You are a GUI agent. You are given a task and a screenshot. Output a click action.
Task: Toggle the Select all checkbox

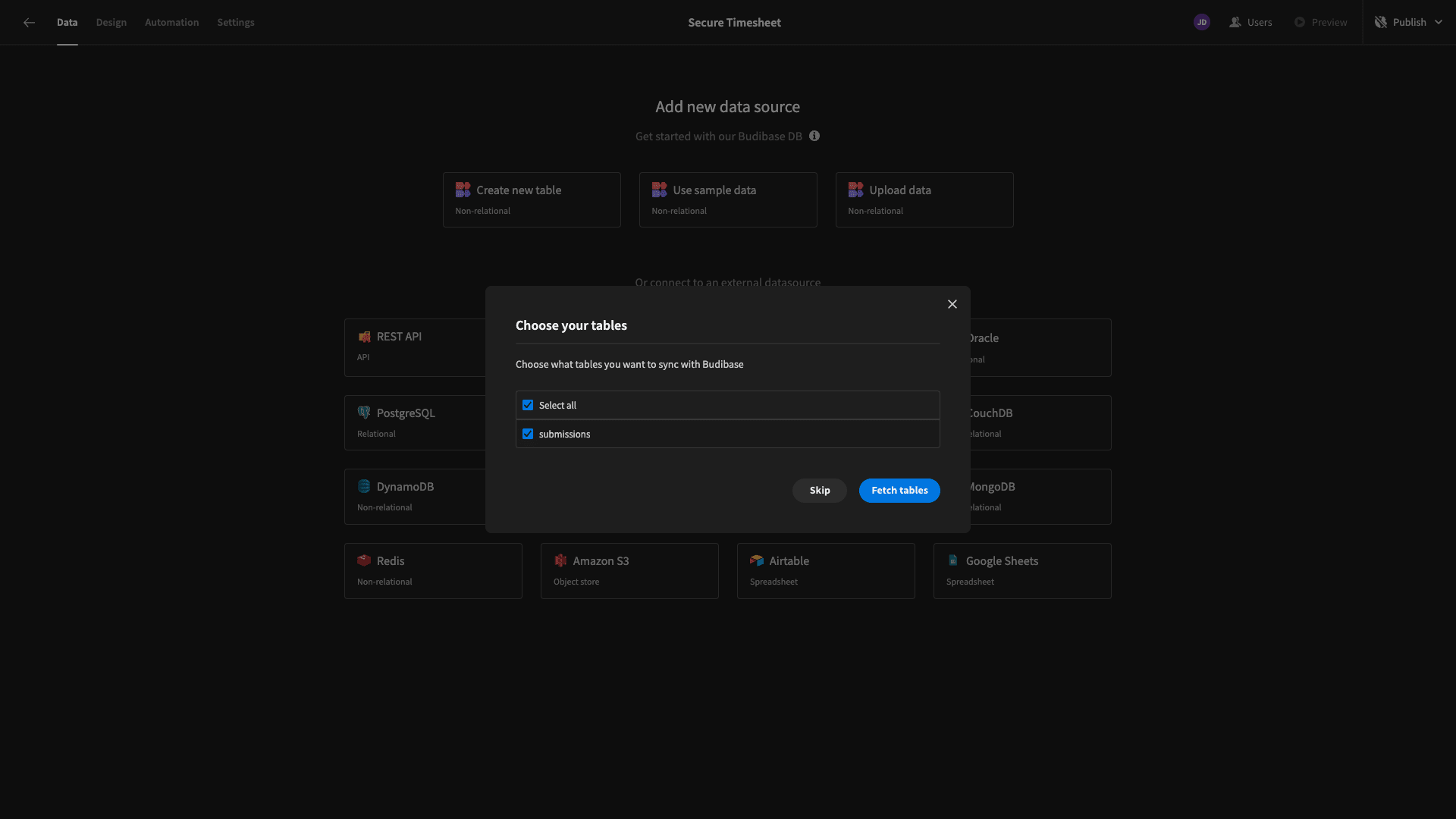pyautogui.click(x=528, y=406)
